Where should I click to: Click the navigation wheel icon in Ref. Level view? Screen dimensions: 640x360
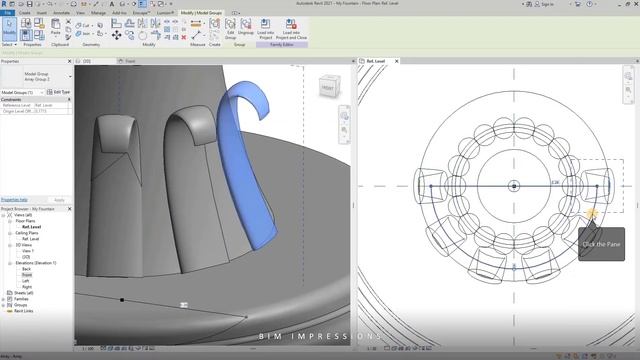click(628, 76)
